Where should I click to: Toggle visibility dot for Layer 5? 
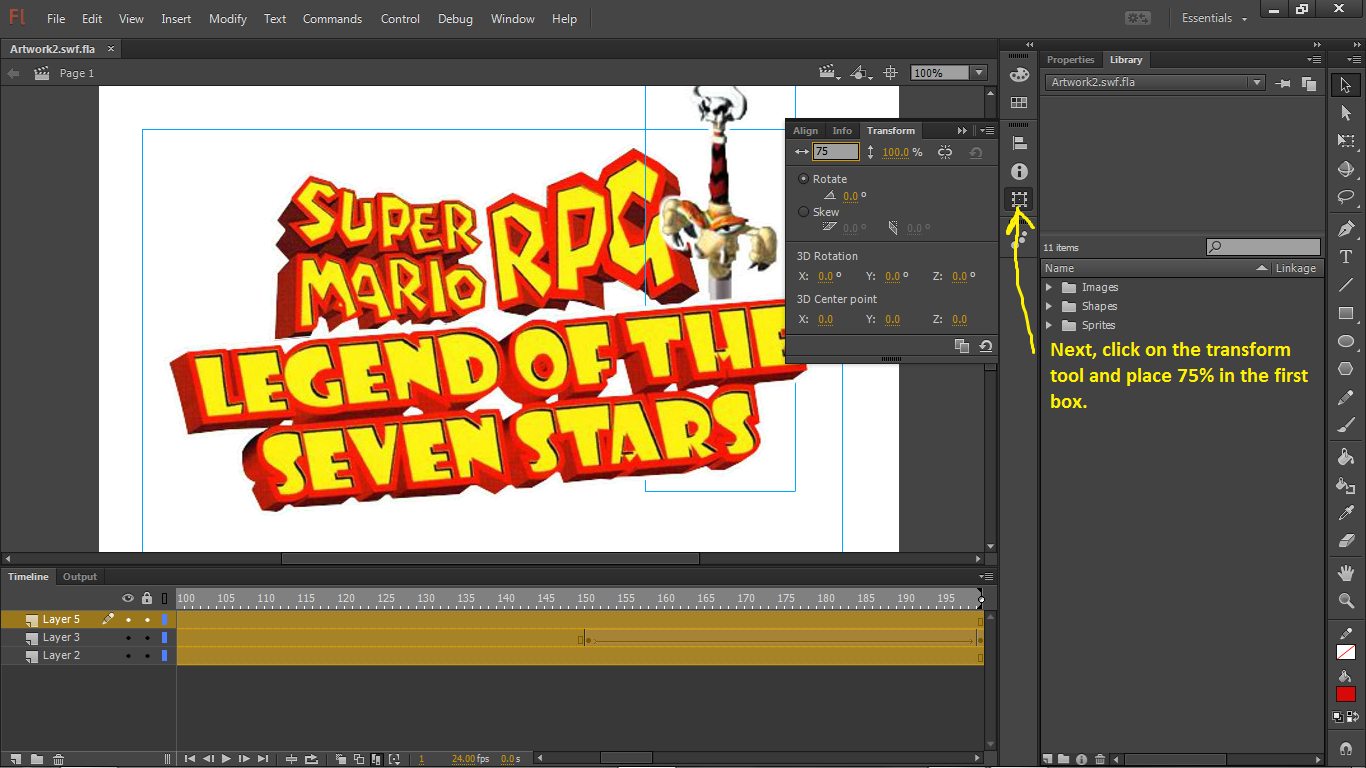point(128,620)
